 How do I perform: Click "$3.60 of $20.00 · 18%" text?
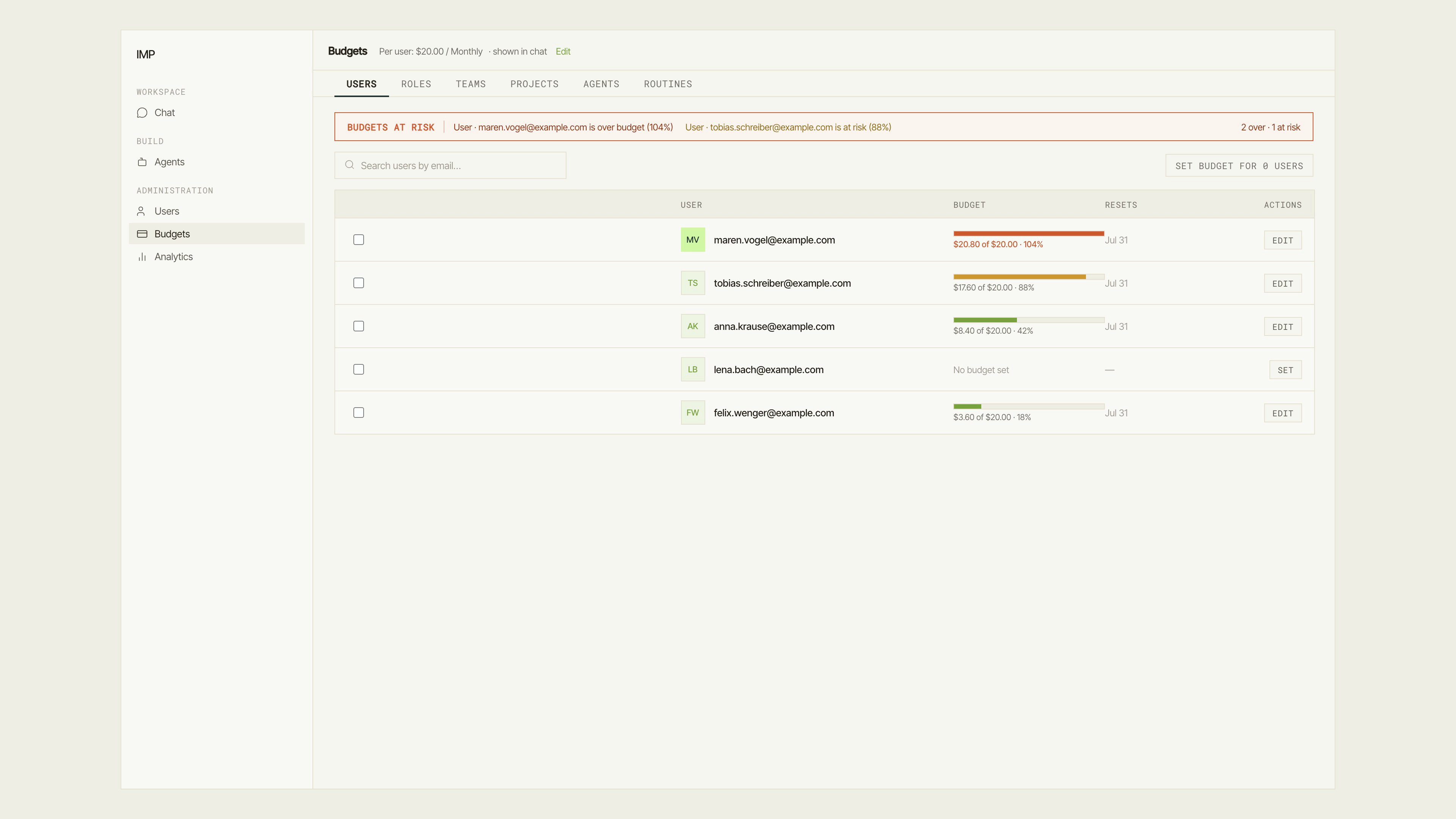click(x=992, y=417)
